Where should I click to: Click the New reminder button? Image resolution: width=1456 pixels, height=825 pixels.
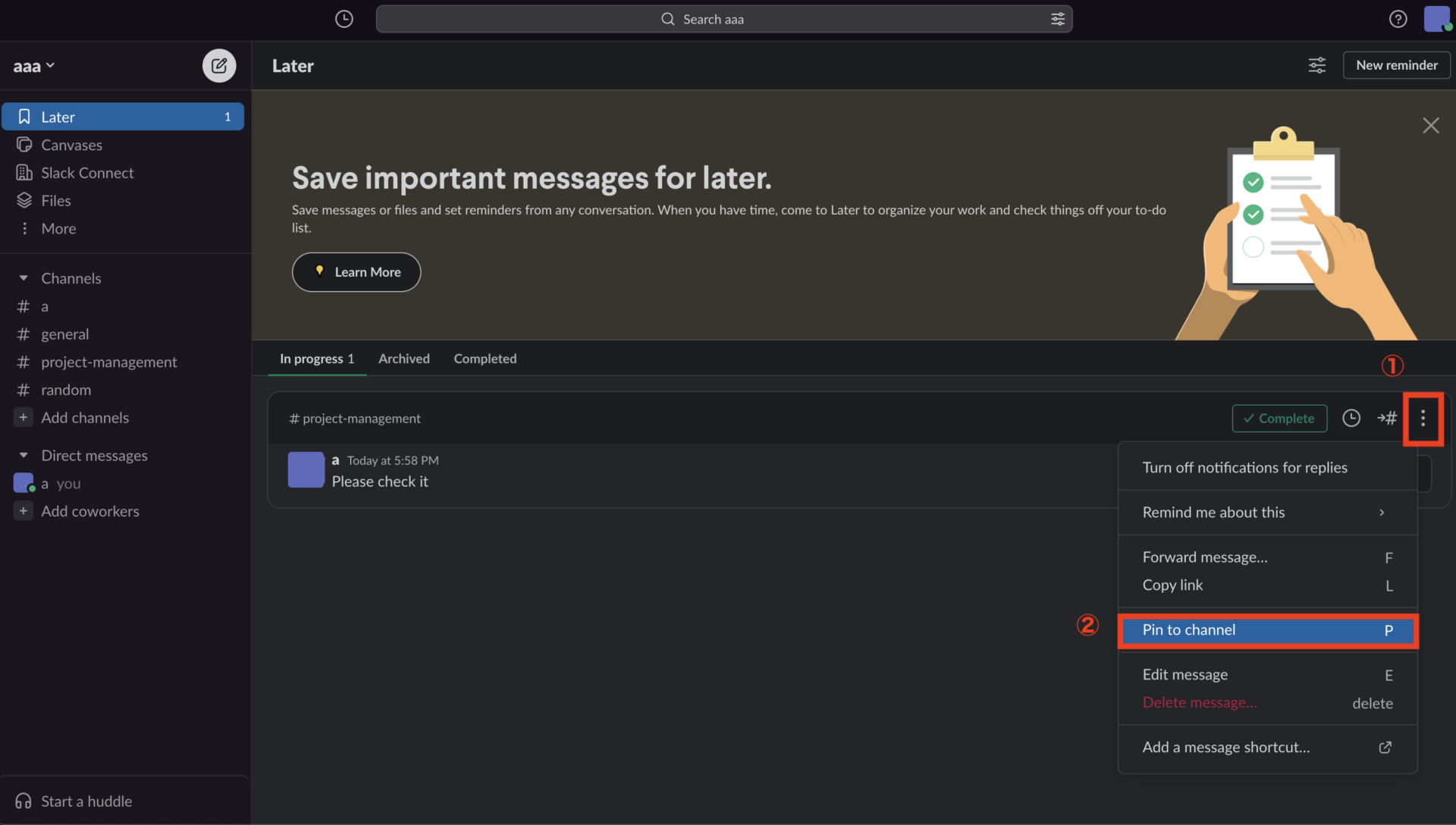coord(1397,65)
